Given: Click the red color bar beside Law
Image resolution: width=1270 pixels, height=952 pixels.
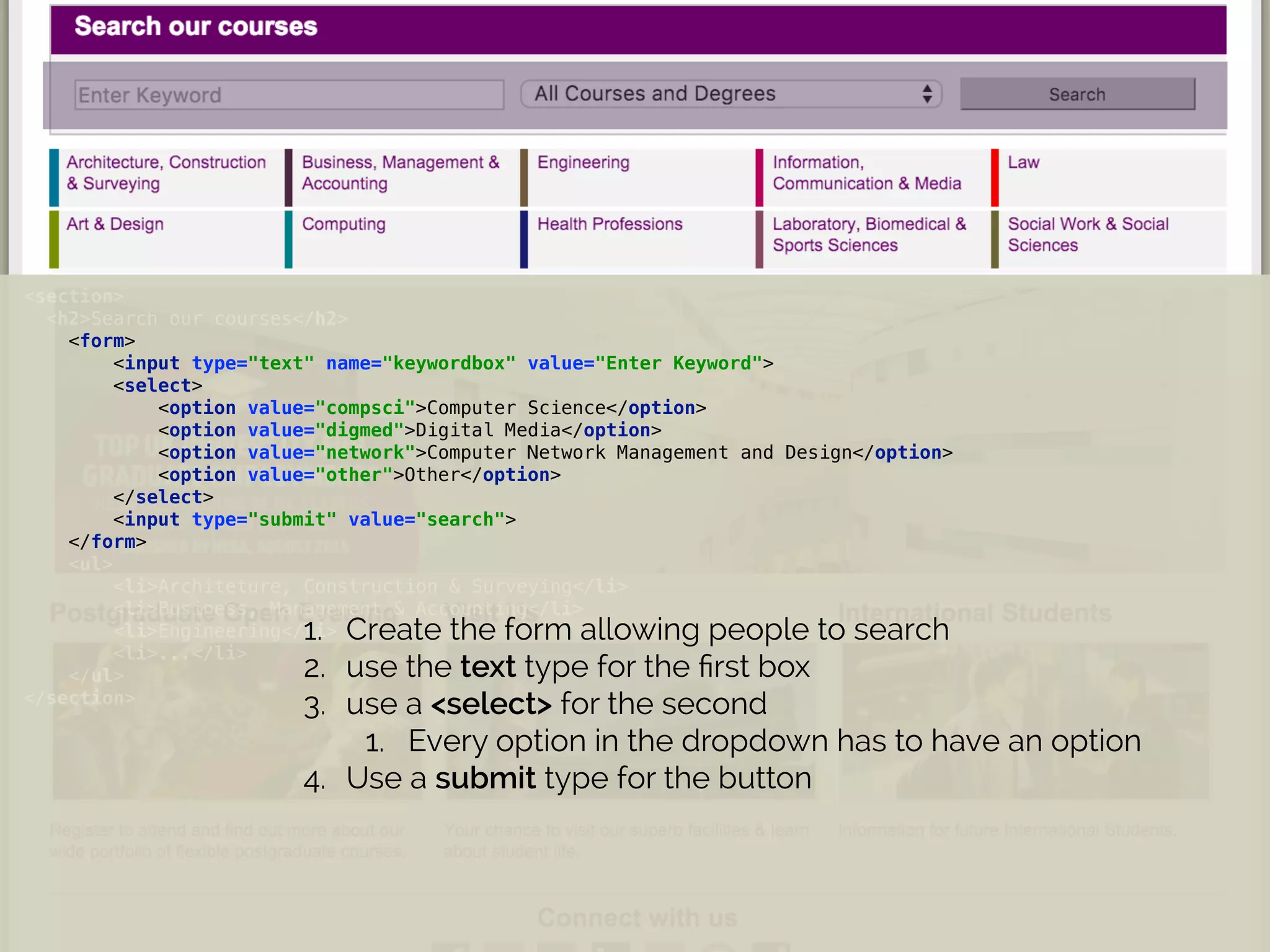Looking at the screenshot, I should tap(995, 177).
